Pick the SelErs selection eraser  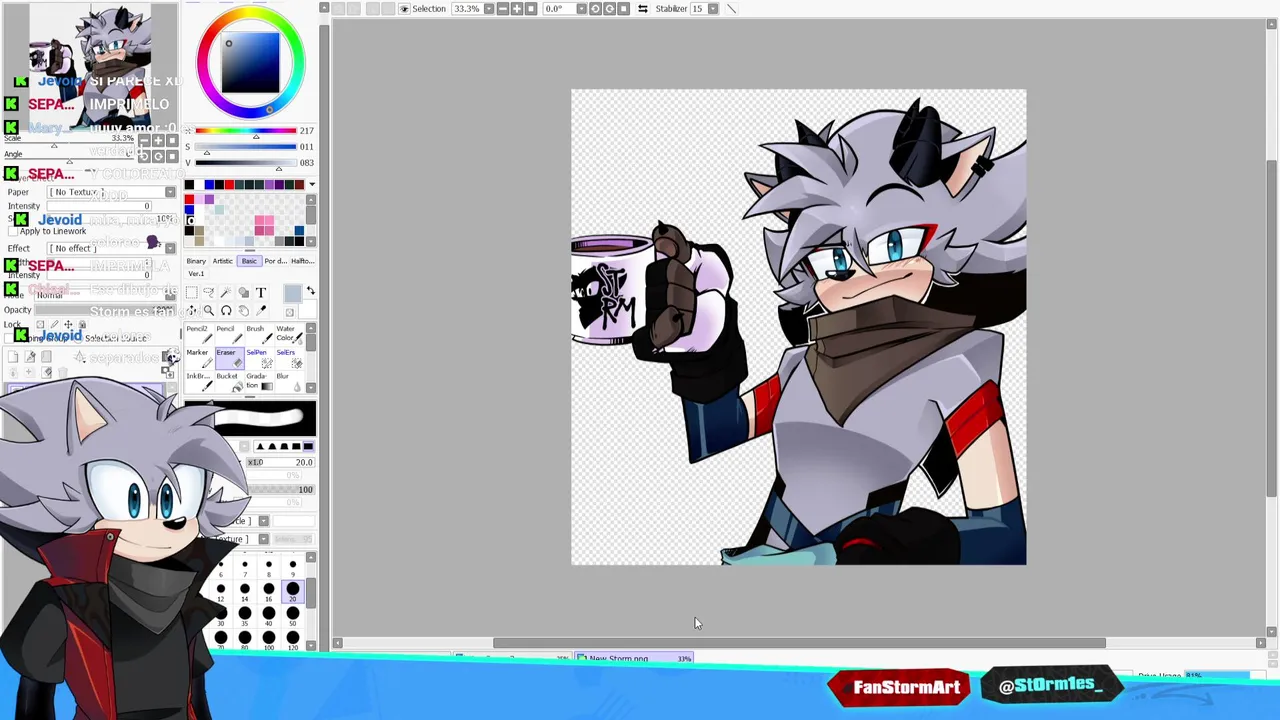(289, 358)
